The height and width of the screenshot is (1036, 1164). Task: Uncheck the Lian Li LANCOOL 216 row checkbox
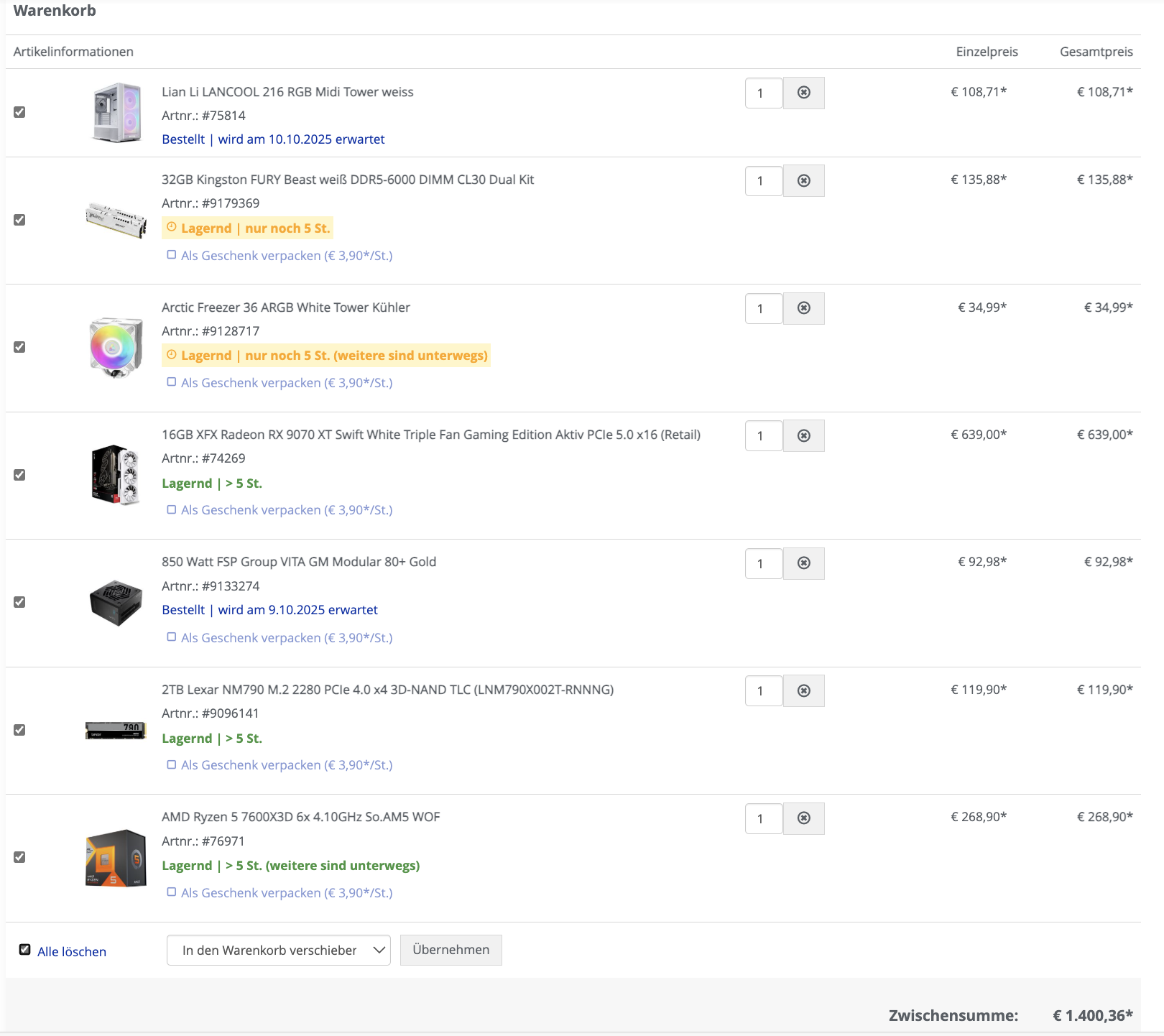click(19, 112)
